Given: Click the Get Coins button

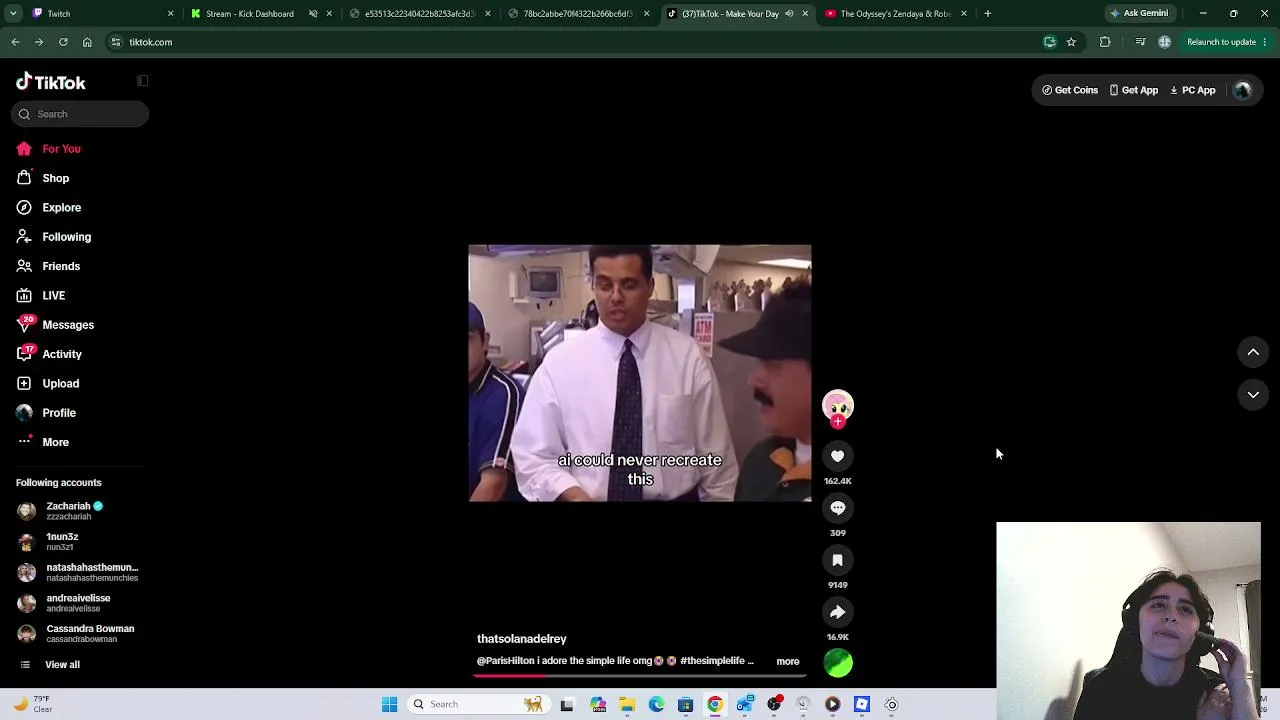Looking at the screenshot, I should click(x=1070, y=90).
